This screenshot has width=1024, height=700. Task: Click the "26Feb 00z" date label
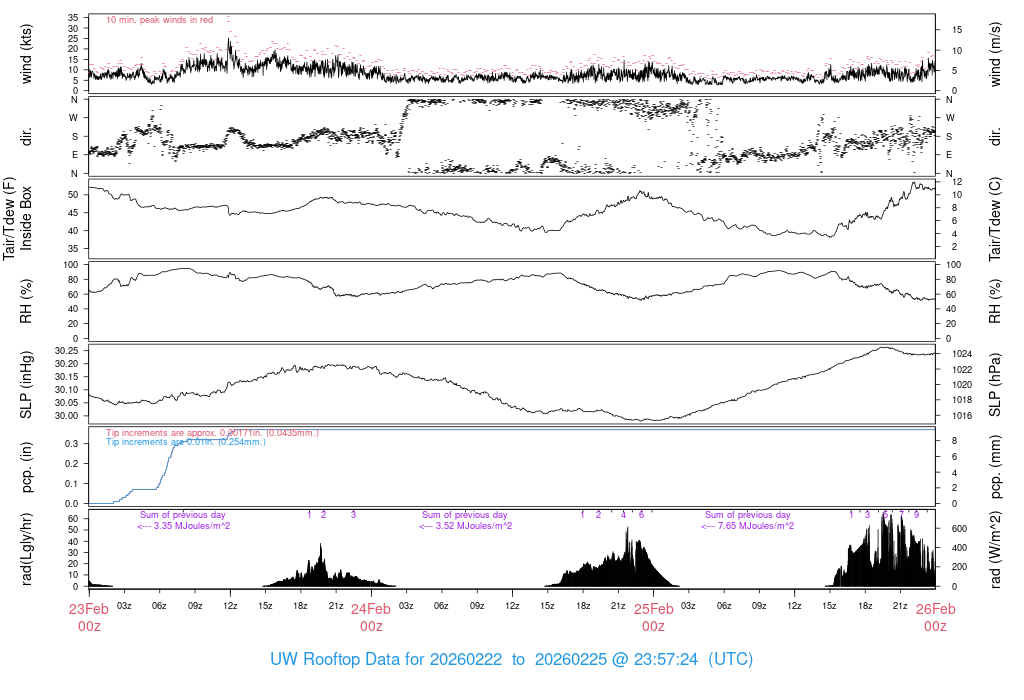[935, 618]
